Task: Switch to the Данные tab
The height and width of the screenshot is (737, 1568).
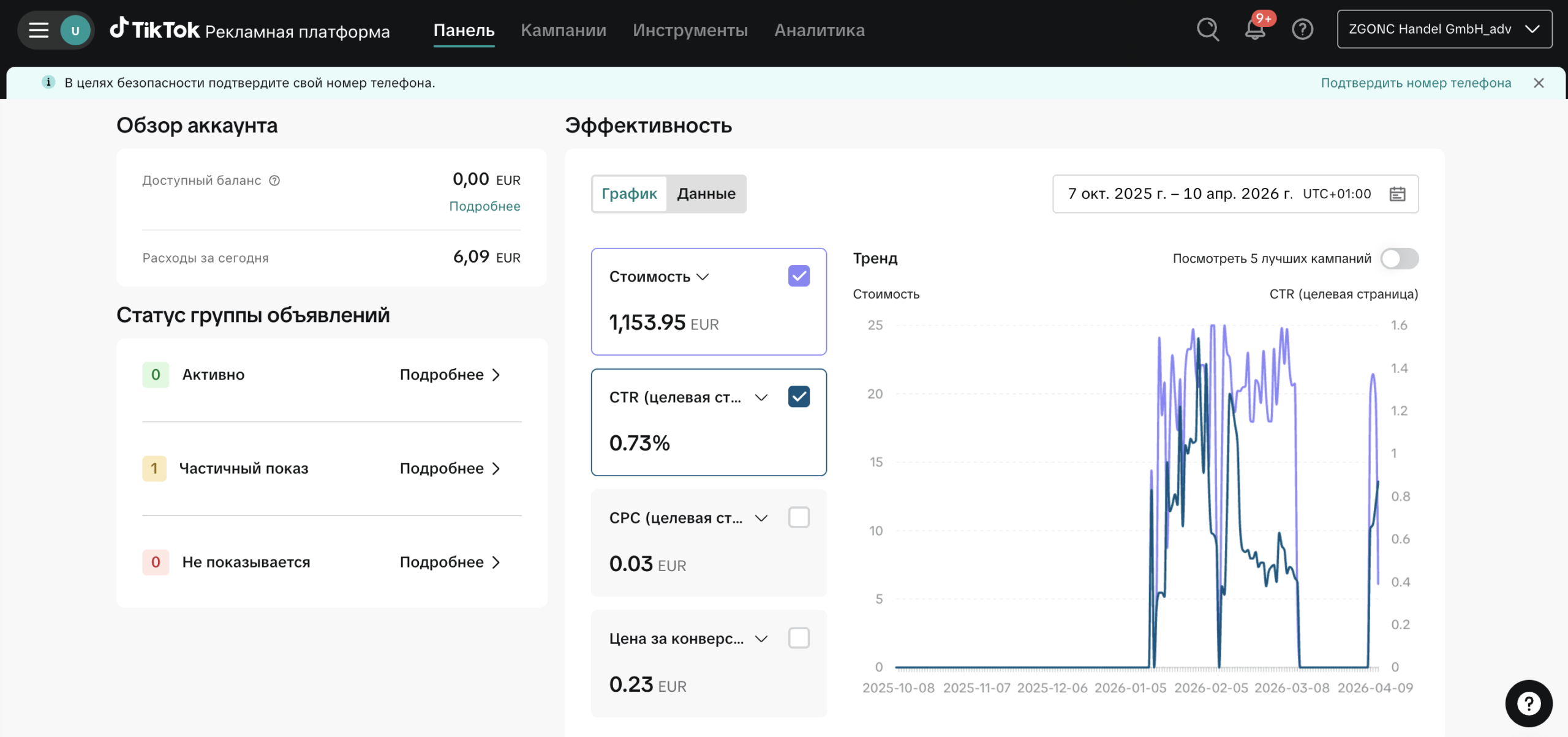Action: (706, 194)
